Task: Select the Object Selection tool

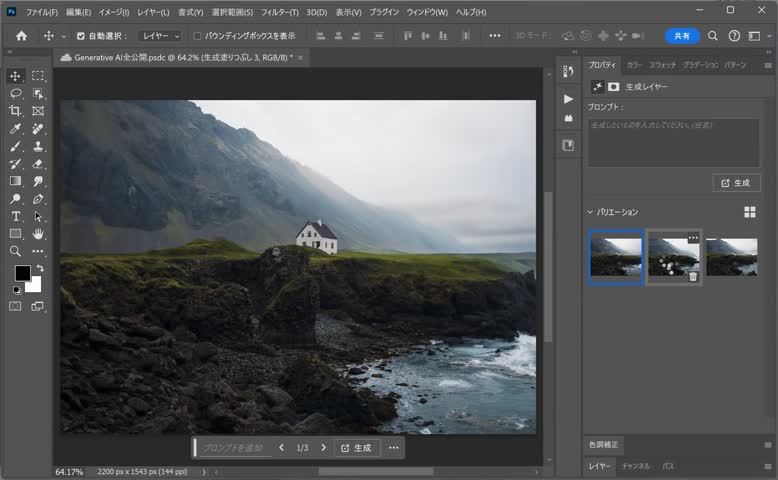Action: point(38,93)
